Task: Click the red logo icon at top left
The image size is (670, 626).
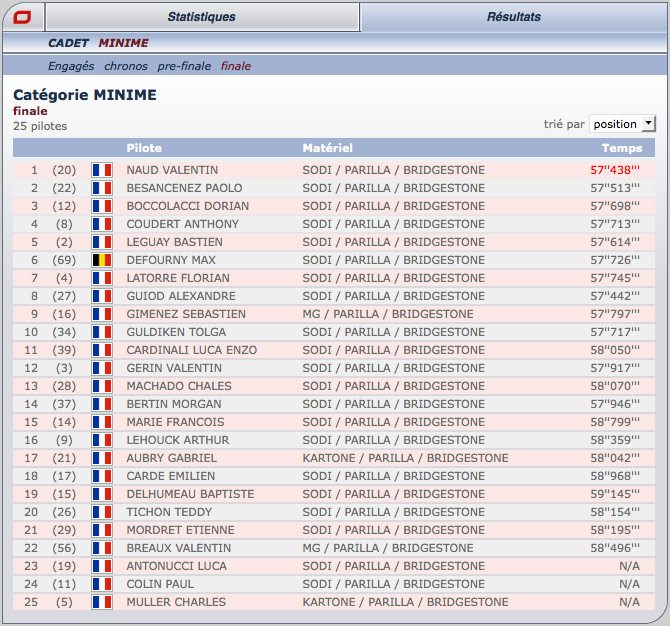Action: (x=22, y=18)
